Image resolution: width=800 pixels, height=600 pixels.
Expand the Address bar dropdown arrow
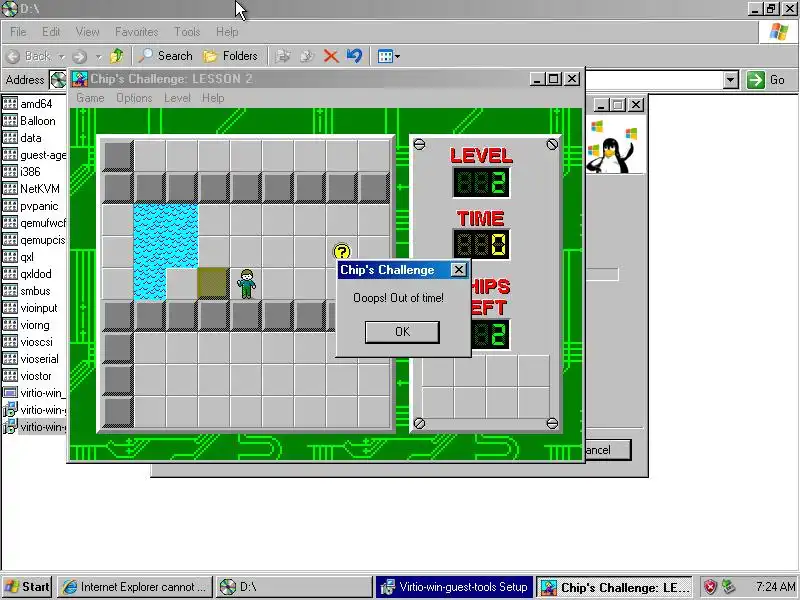tap(731, 80)
